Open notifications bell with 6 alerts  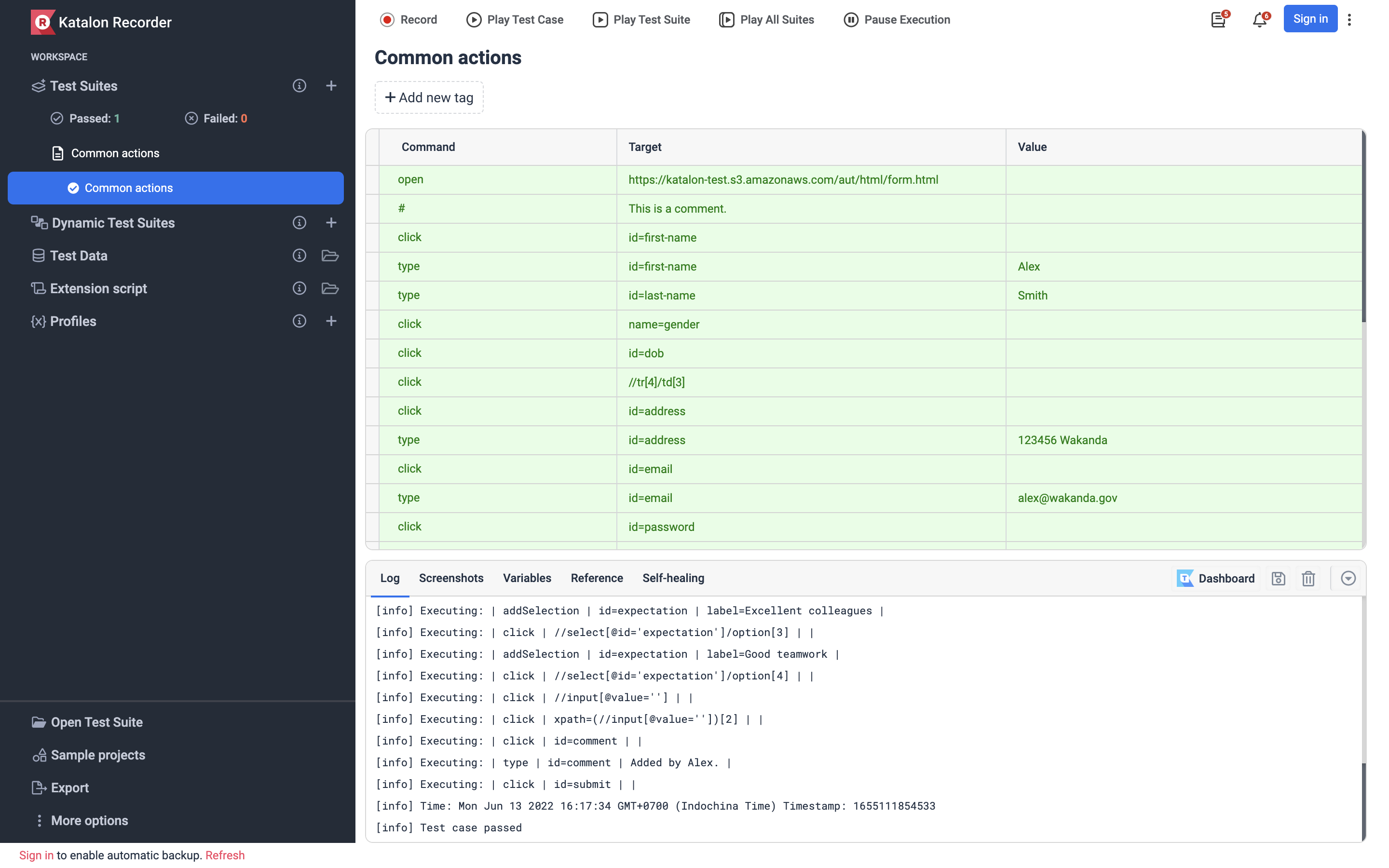coord(1259,19)
